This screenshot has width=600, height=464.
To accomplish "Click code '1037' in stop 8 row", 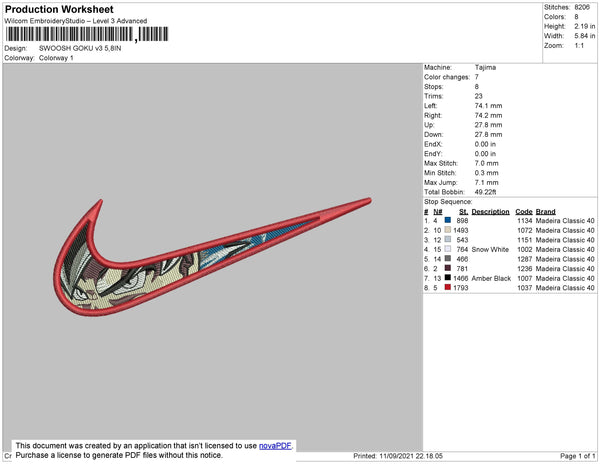I will pos(525,288).
